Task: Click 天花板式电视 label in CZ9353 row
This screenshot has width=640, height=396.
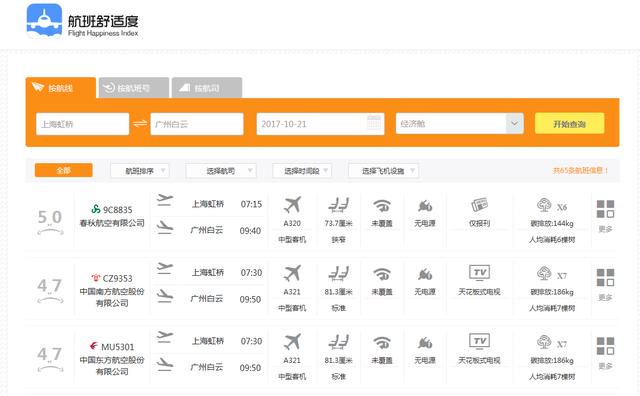Action: [480, 292]
